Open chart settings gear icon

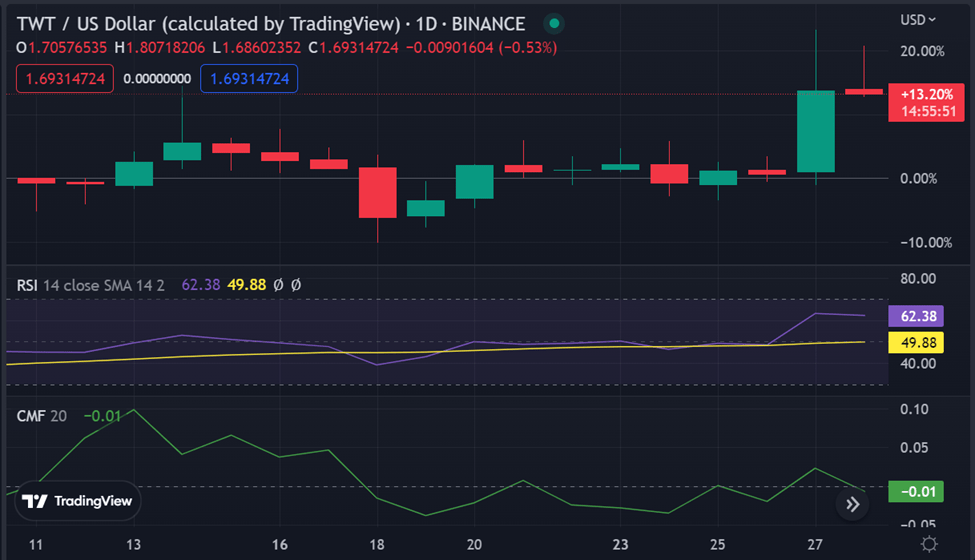929,544
